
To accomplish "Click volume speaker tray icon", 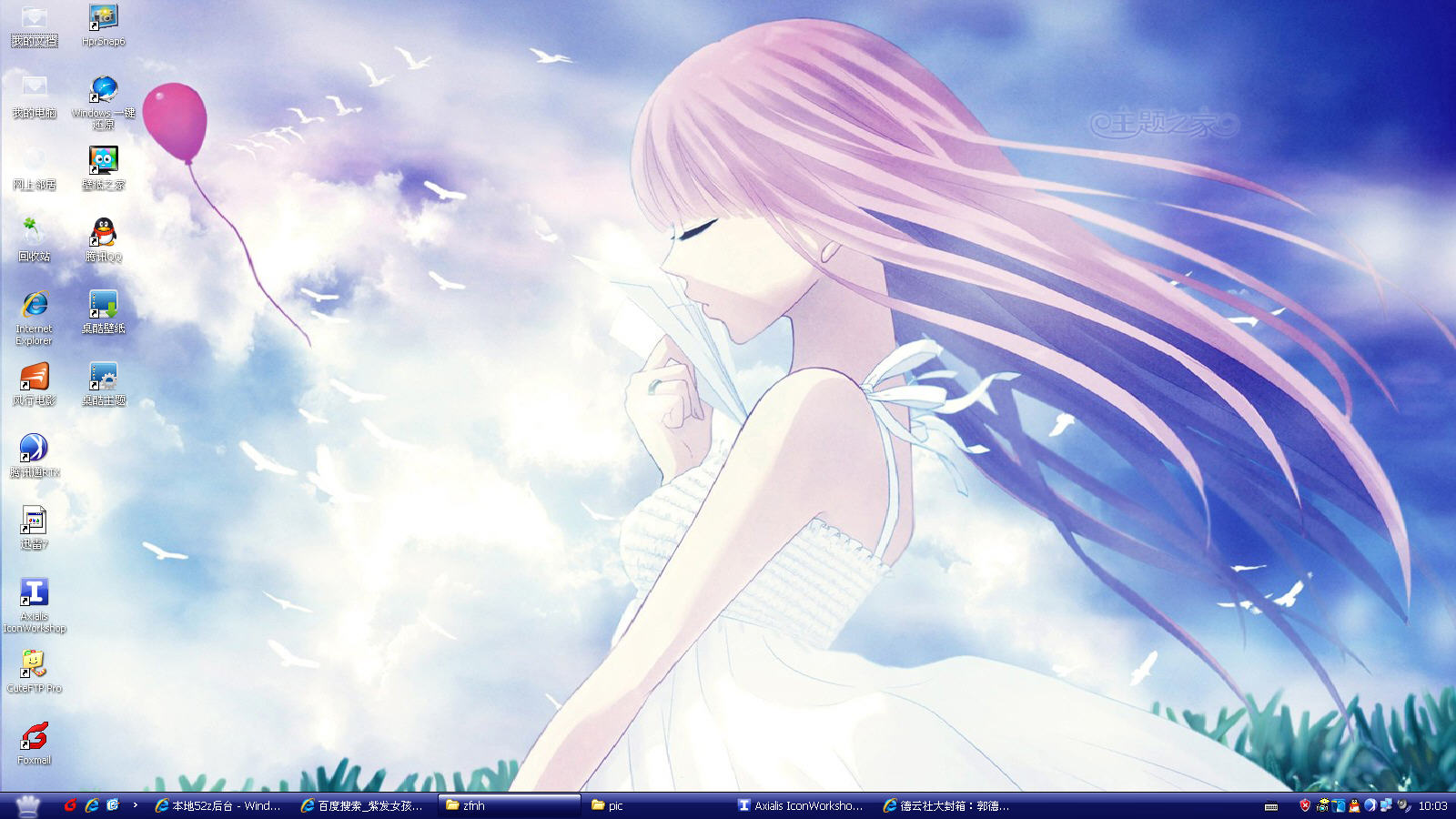I will (1404, 805).
